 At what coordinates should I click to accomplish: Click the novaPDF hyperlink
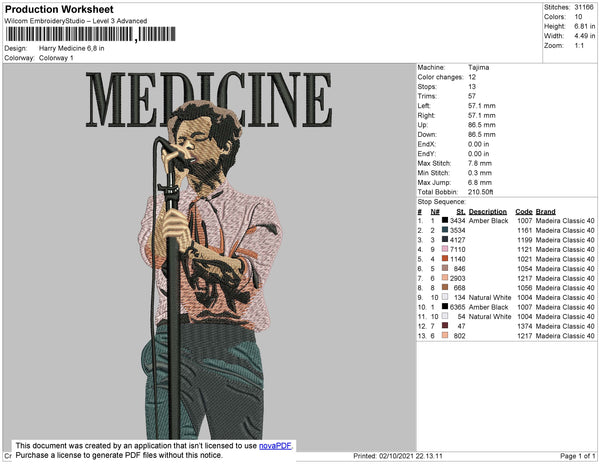[275, 446]
